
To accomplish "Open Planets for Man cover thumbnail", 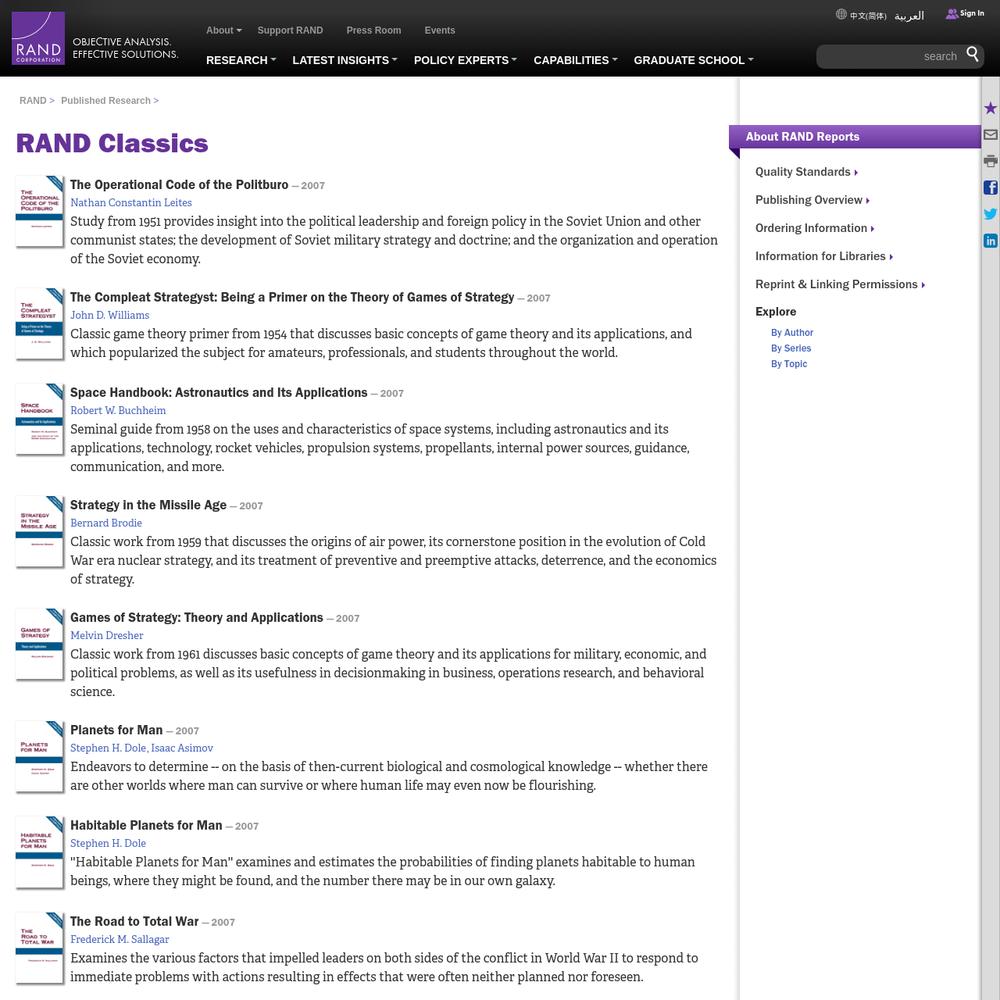I will [x=39, y=756].
